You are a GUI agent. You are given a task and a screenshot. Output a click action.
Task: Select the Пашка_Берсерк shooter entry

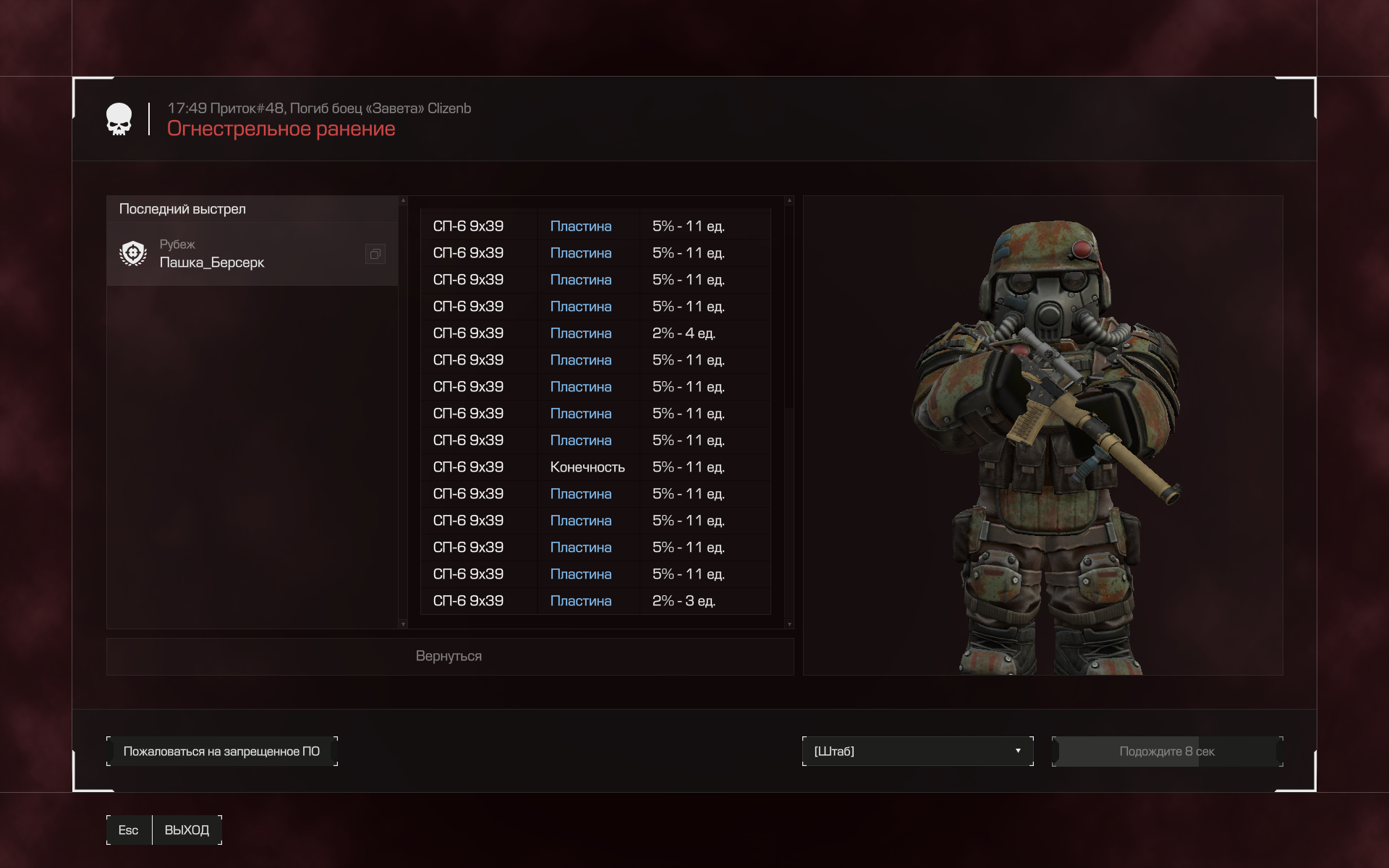click(252, 254)
